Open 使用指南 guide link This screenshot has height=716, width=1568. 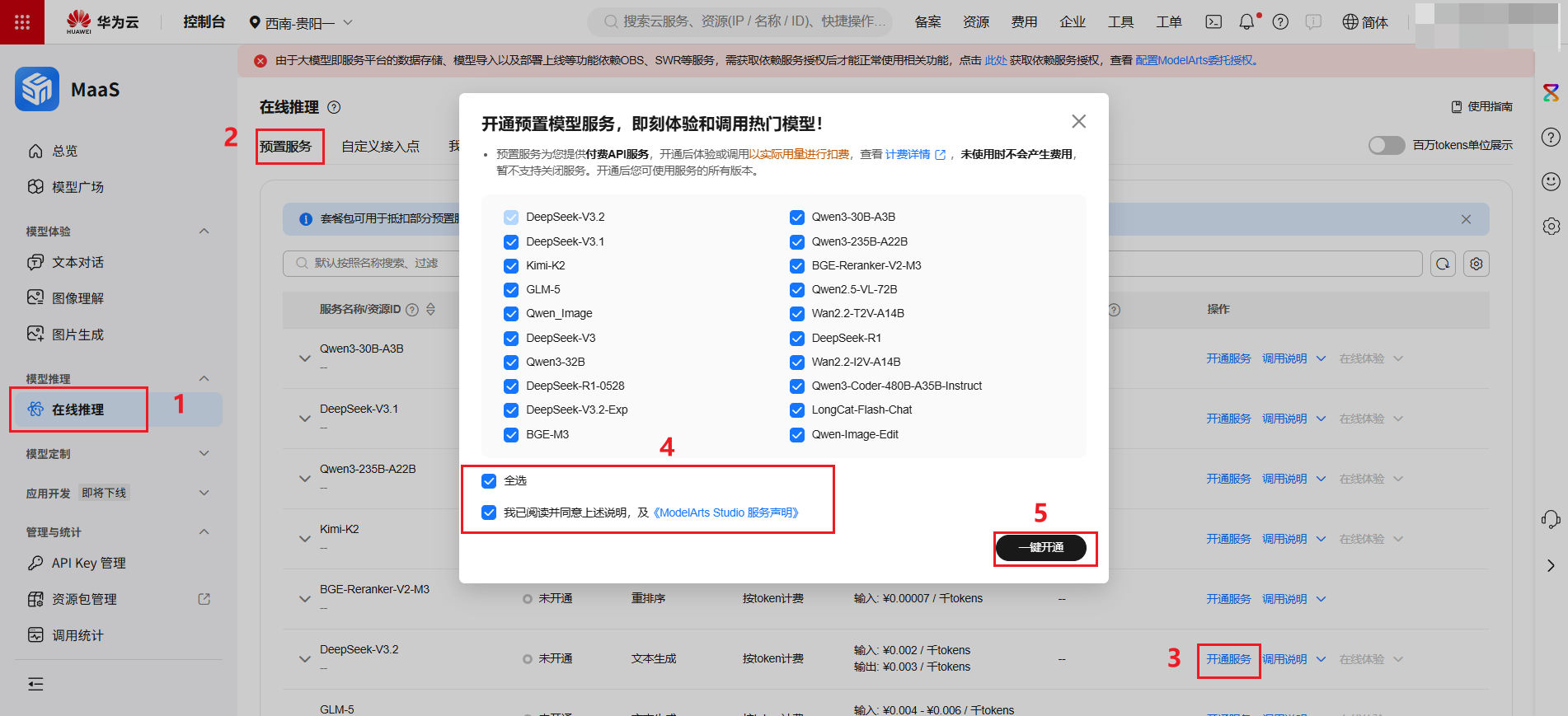tap(1481, 106)
